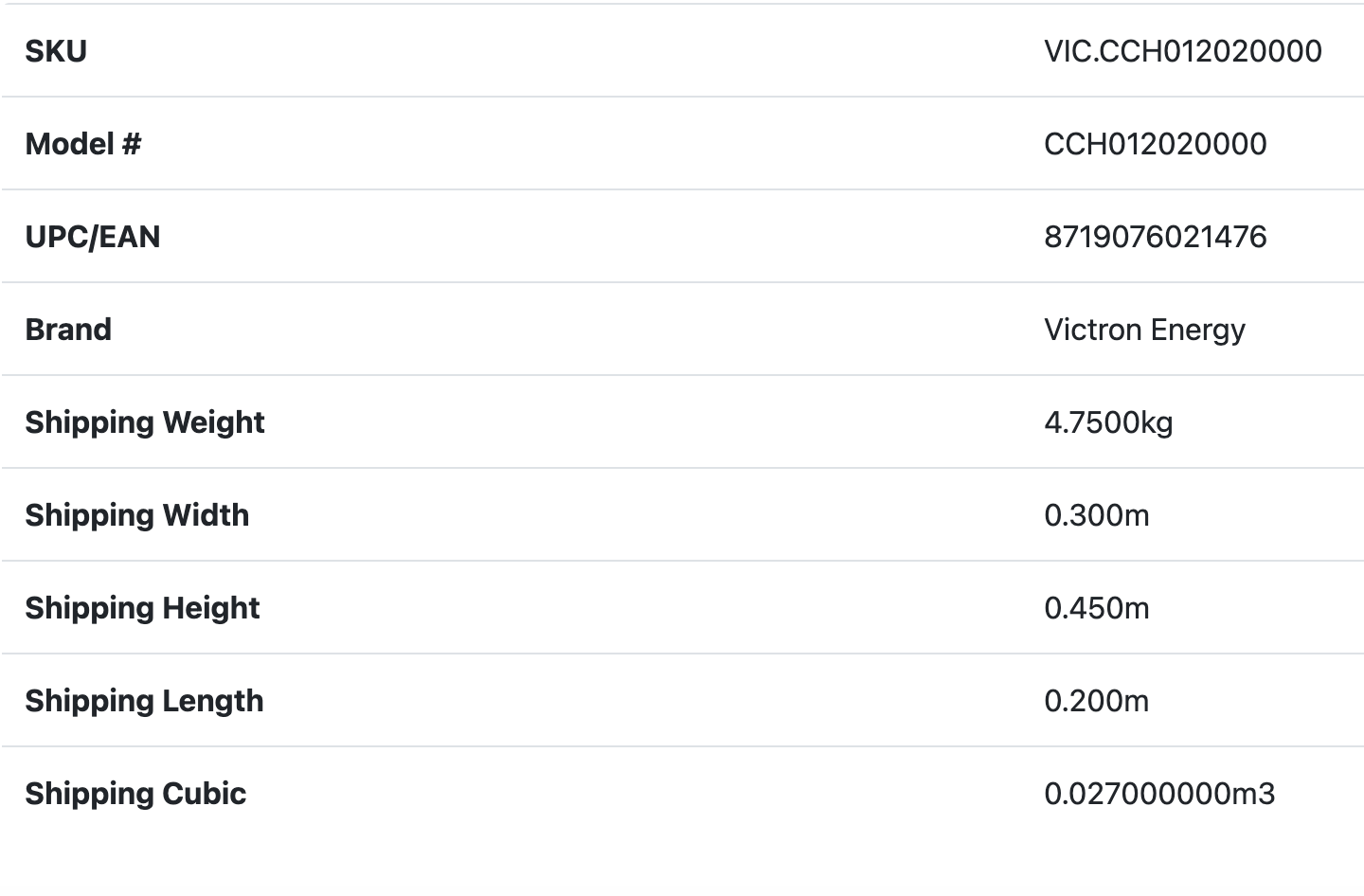The height and width of the screenshot is (896, 1364).
Task: Click the UPC/EAN label
Action: 93,237
